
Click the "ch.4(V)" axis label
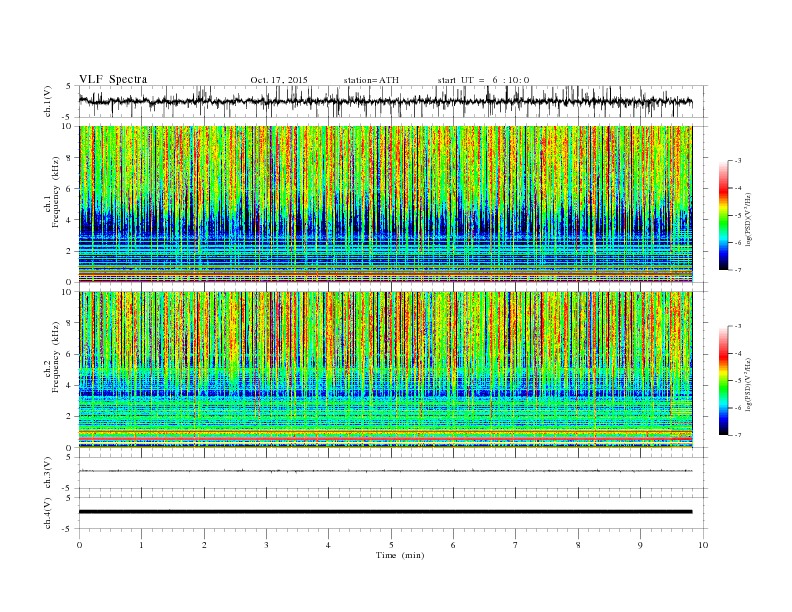[x=48, y=513]
